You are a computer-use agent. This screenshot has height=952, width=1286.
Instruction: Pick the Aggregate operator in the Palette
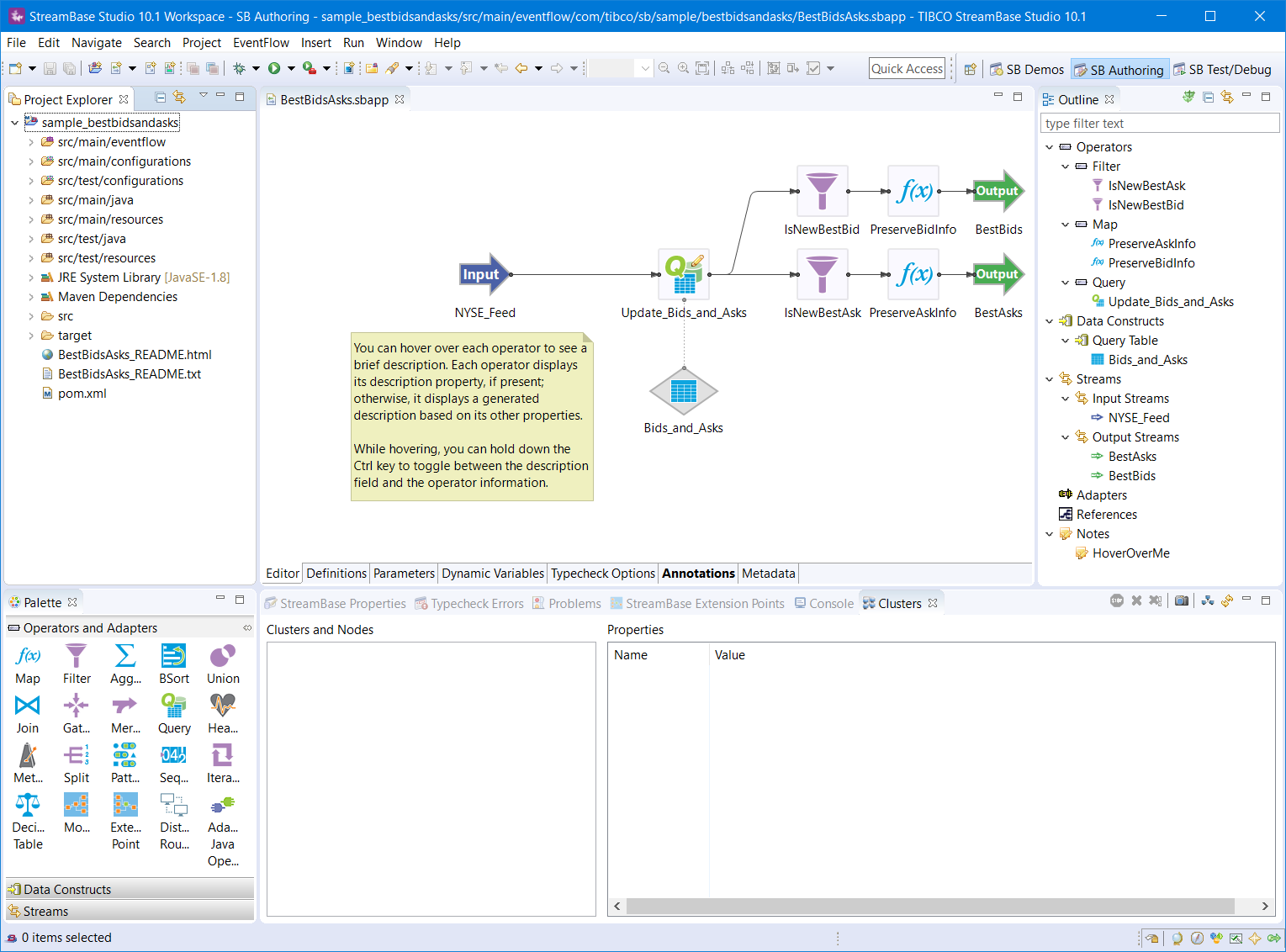click(125, 664)
